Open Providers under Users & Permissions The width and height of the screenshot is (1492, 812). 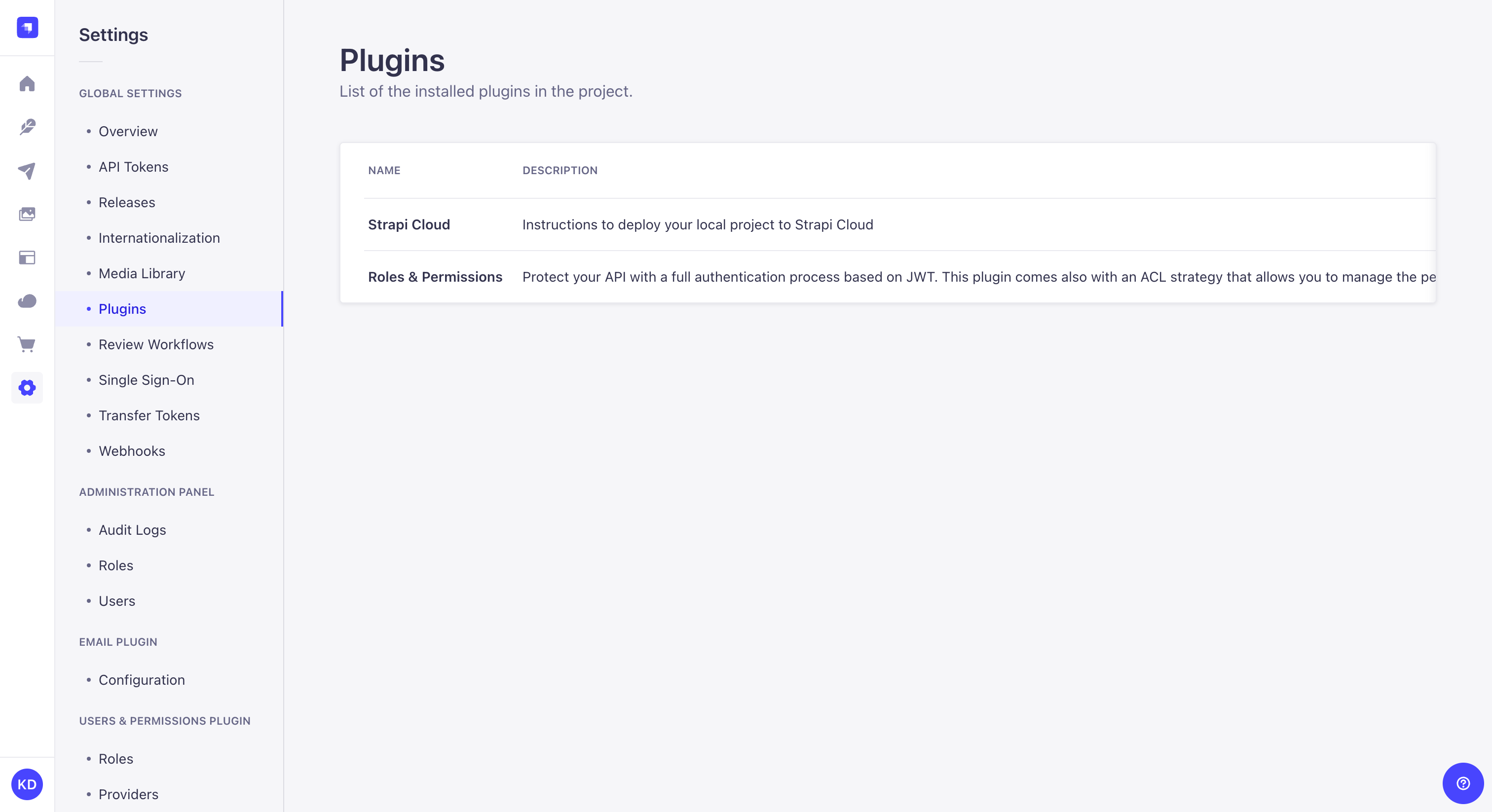pyautogui.click(x=128, y=794)
